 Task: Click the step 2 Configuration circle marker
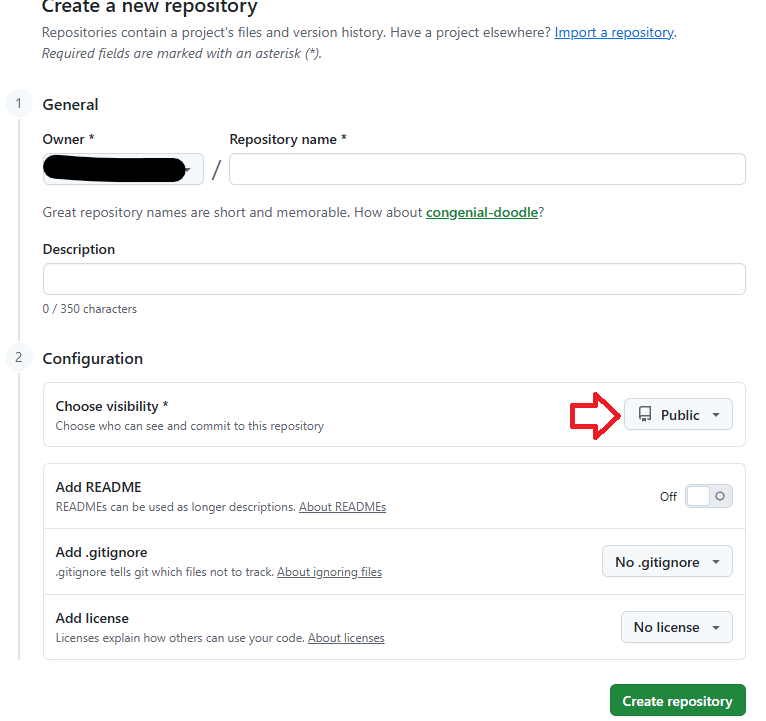tap(18, 357)
